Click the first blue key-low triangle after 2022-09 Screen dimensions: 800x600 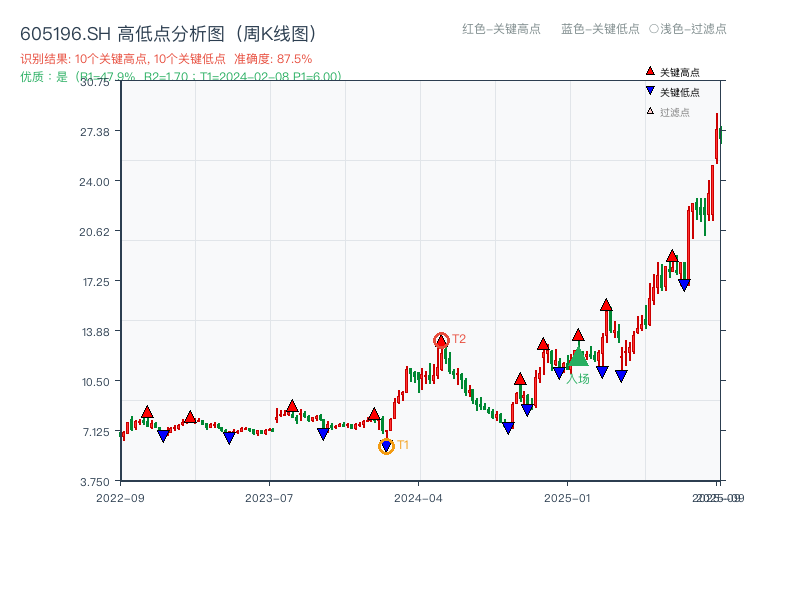(163, 436)
